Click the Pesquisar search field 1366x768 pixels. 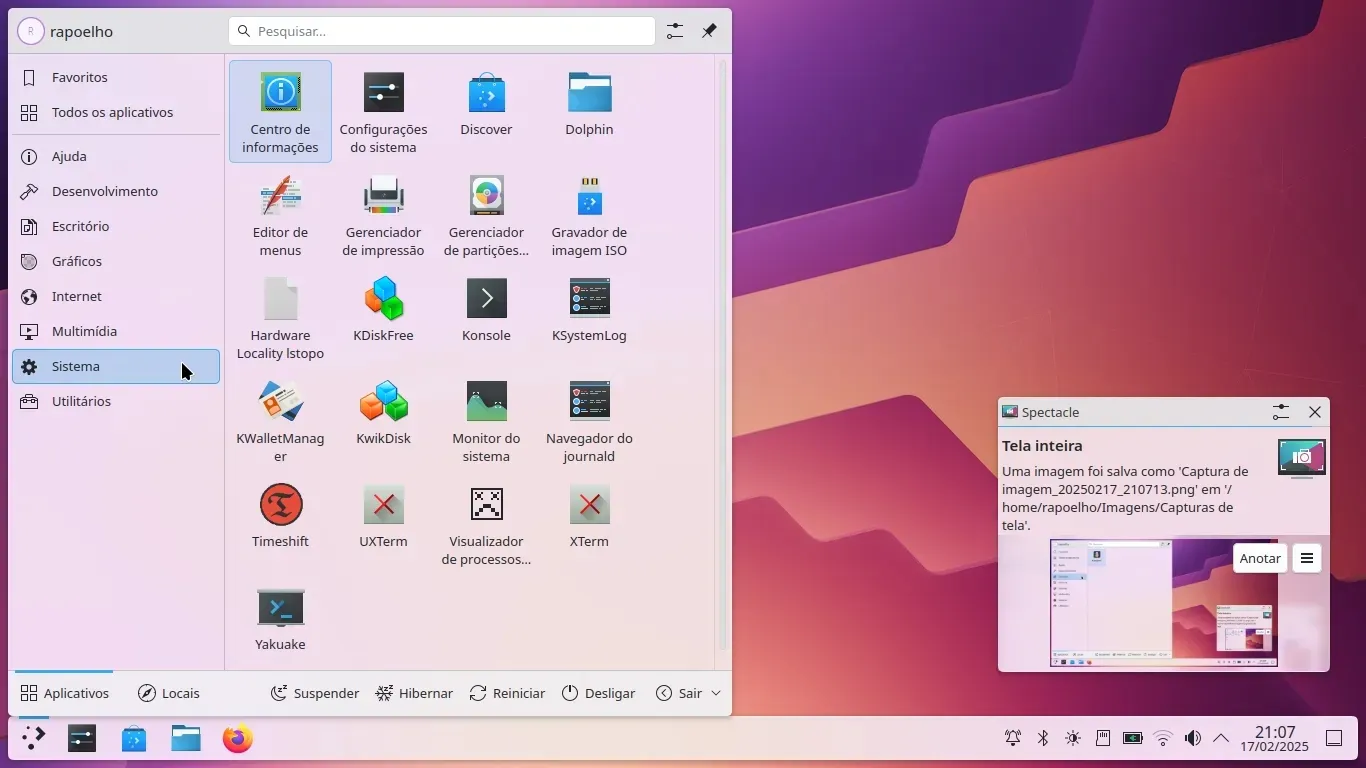[x=442, y=31]
